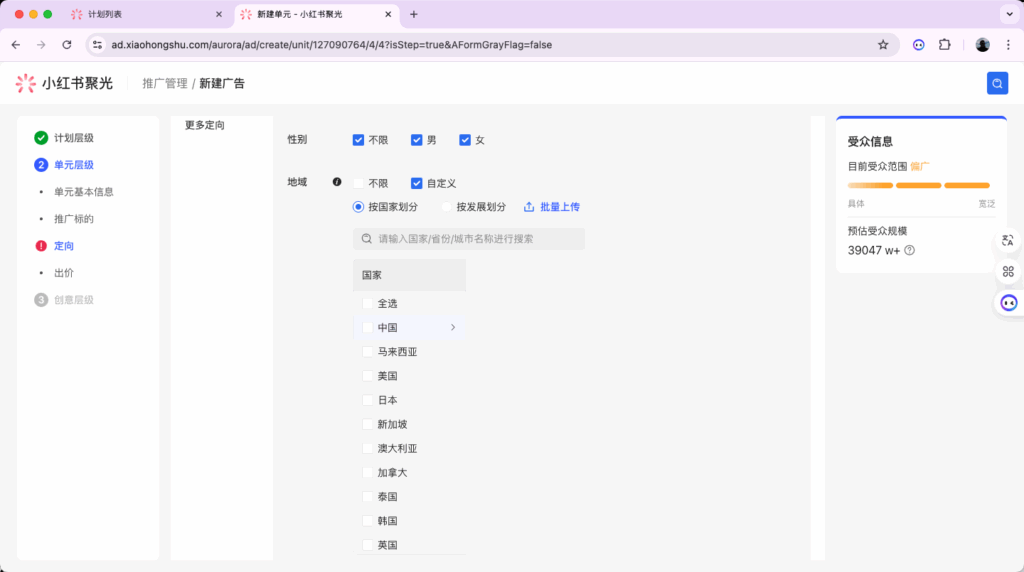This screenshot has width=1024, height=572.
Task: Uncheck the gender 不限 checkbox
Action: point(358,140)
